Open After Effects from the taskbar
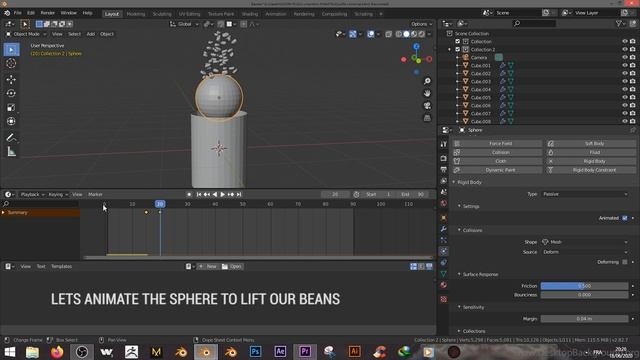This screenshot has height=360, width=640. (280, 352)
